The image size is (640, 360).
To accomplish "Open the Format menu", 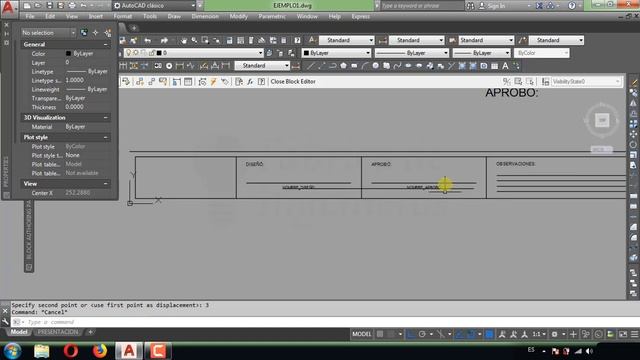I will pos(122,17).
